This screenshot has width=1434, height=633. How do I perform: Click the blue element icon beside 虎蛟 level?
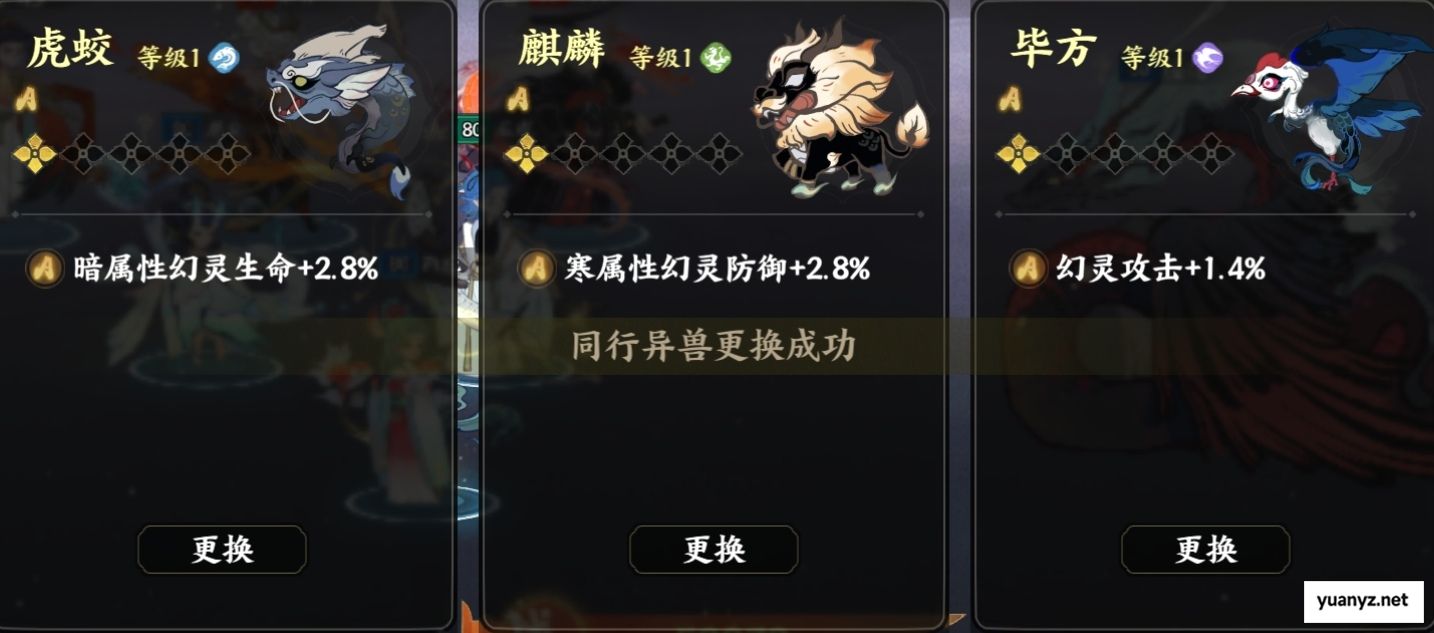coord(224,58)
